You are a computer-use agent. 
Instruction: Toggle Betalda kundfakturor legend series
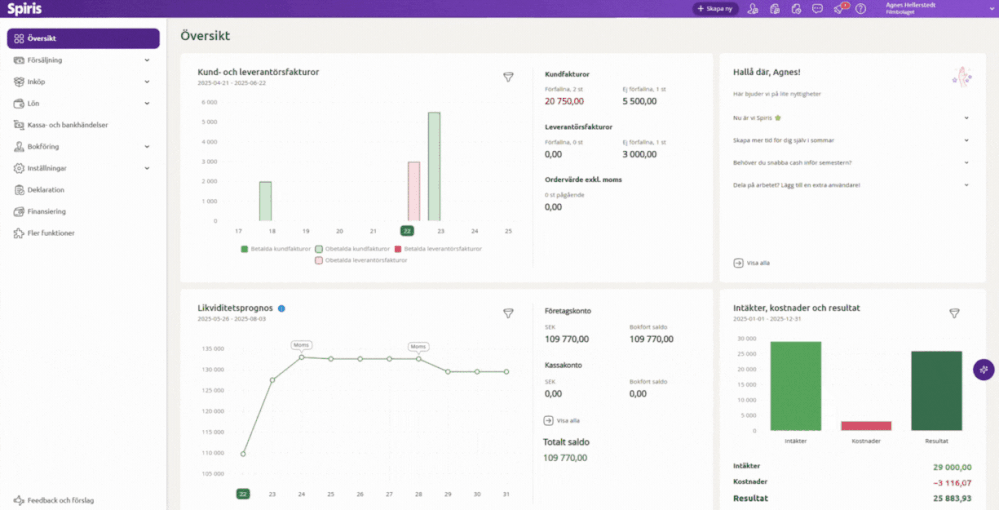(274, 248)
